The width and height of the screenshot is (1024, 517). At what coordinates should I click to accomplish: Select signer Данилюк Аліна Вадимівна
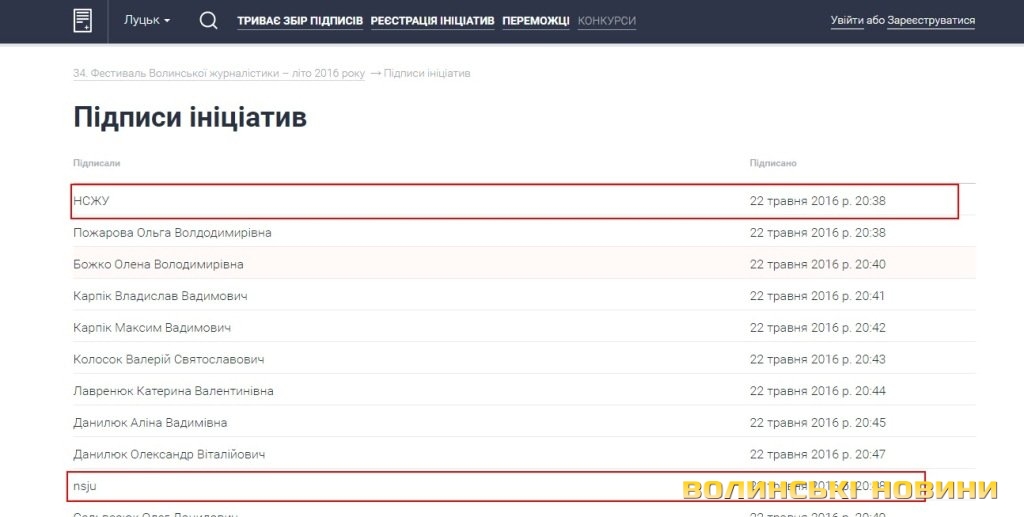click(x=150, y=423)
